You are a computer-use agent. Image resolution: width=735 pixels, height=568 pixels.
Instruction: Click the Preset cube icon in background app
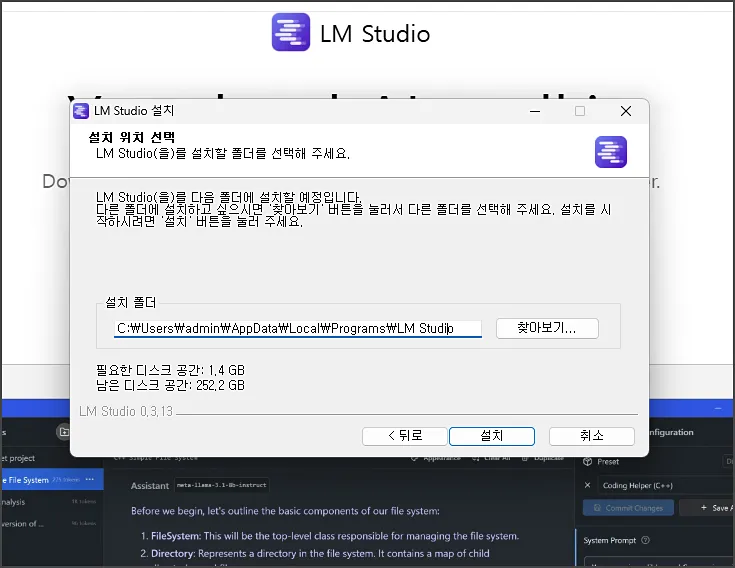click(x=587, y=462)
